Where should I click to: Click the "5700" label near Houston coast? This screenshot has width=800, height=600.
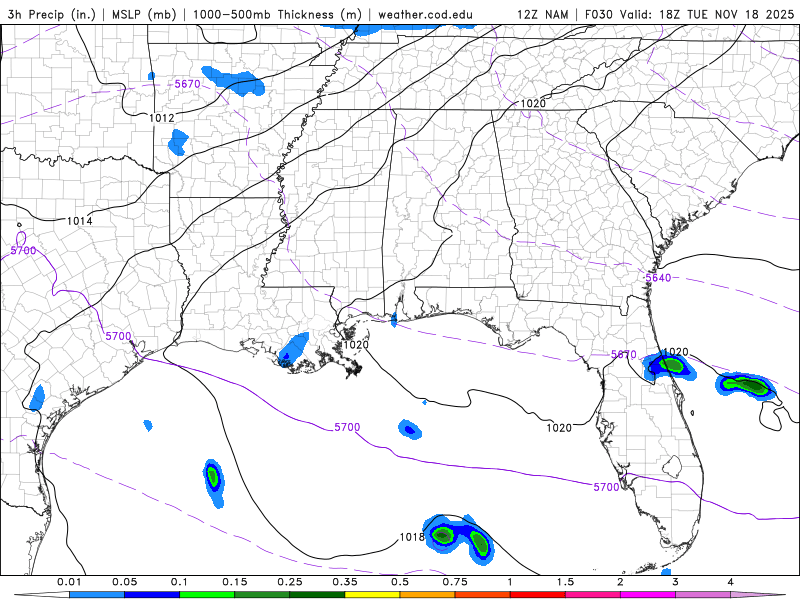pos(118,336)
